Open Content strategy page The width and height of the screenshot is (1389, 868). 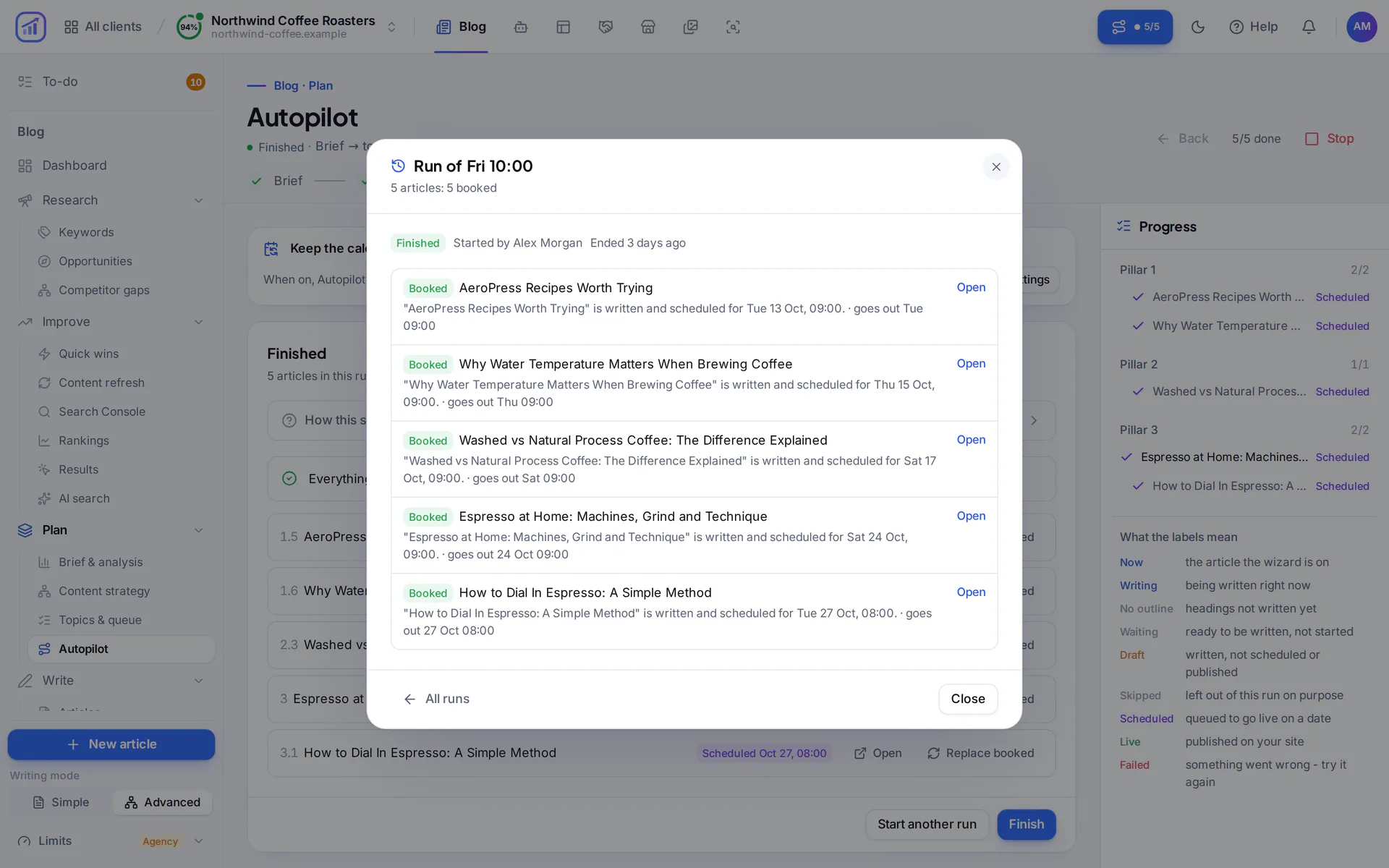[122, 591]
